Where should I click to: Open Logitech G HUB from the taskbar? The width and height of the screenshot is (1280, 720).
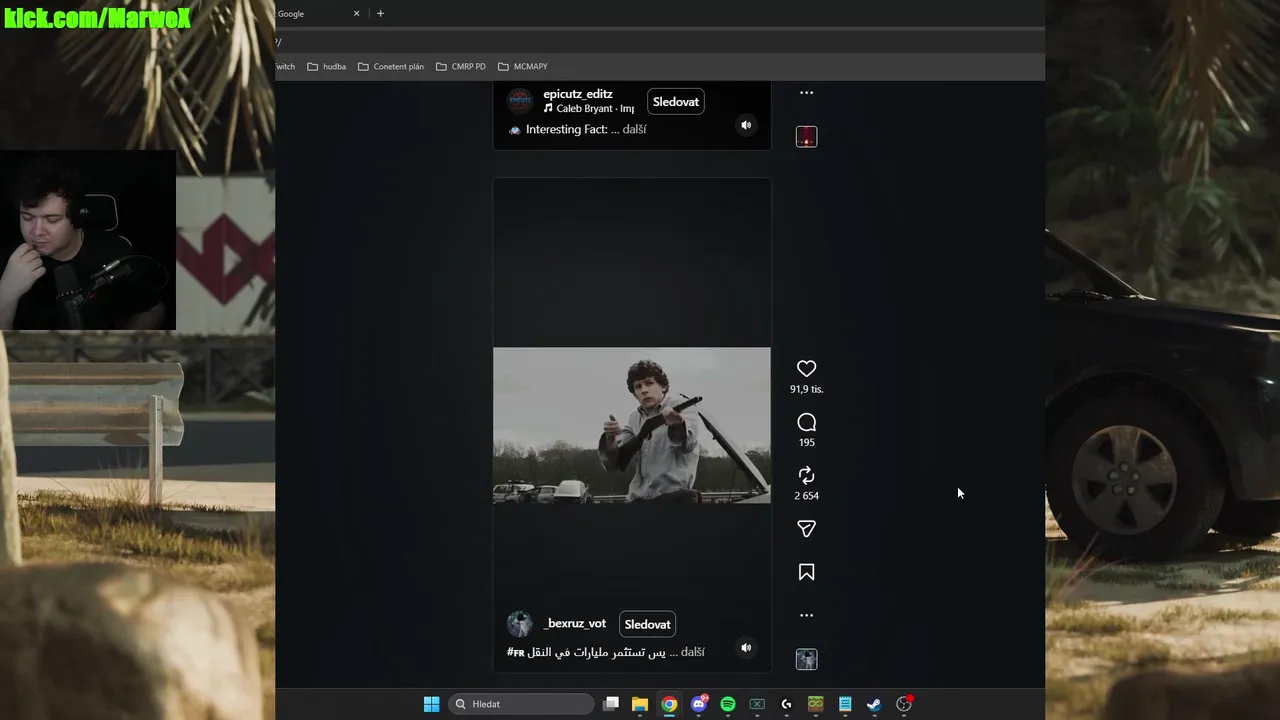[786, 704]
